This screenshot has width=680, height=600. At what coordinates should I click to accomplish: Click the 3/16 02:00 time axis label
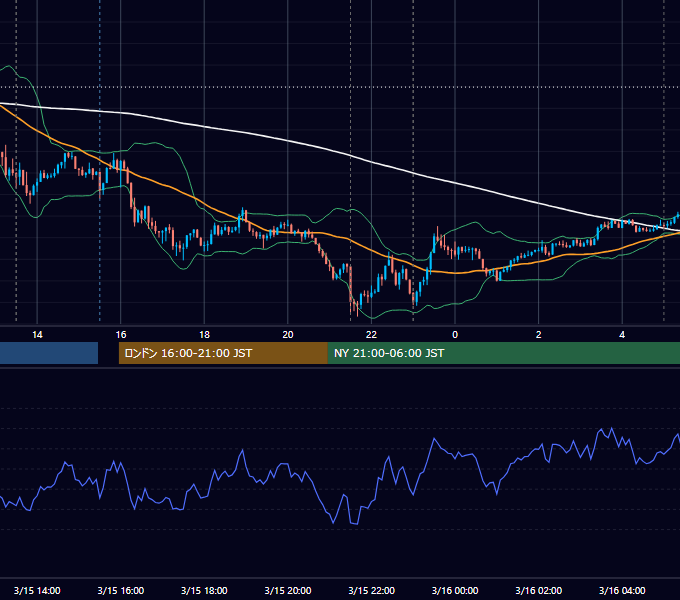(538, 590)
